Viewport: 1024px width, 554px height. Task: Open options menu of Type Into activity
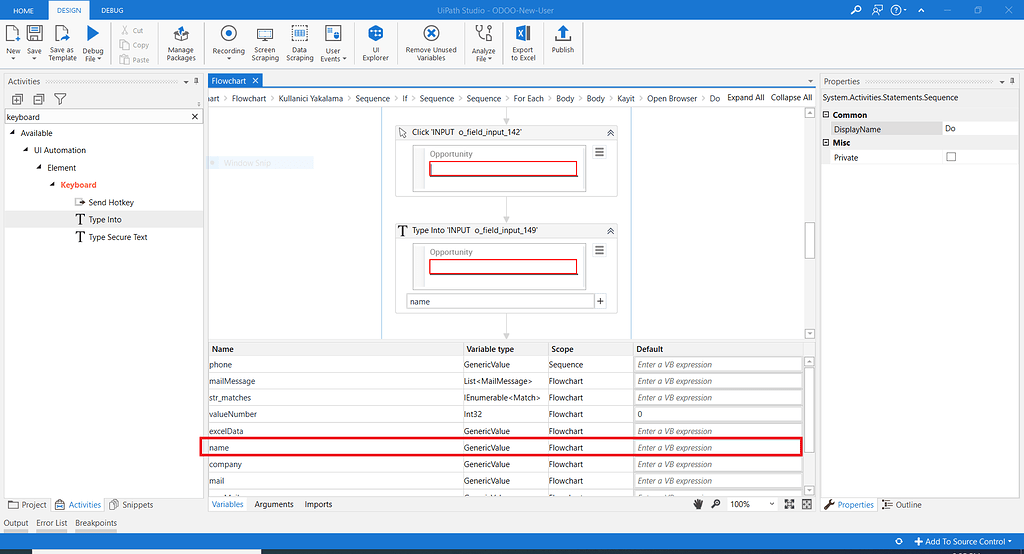(599, 250)
